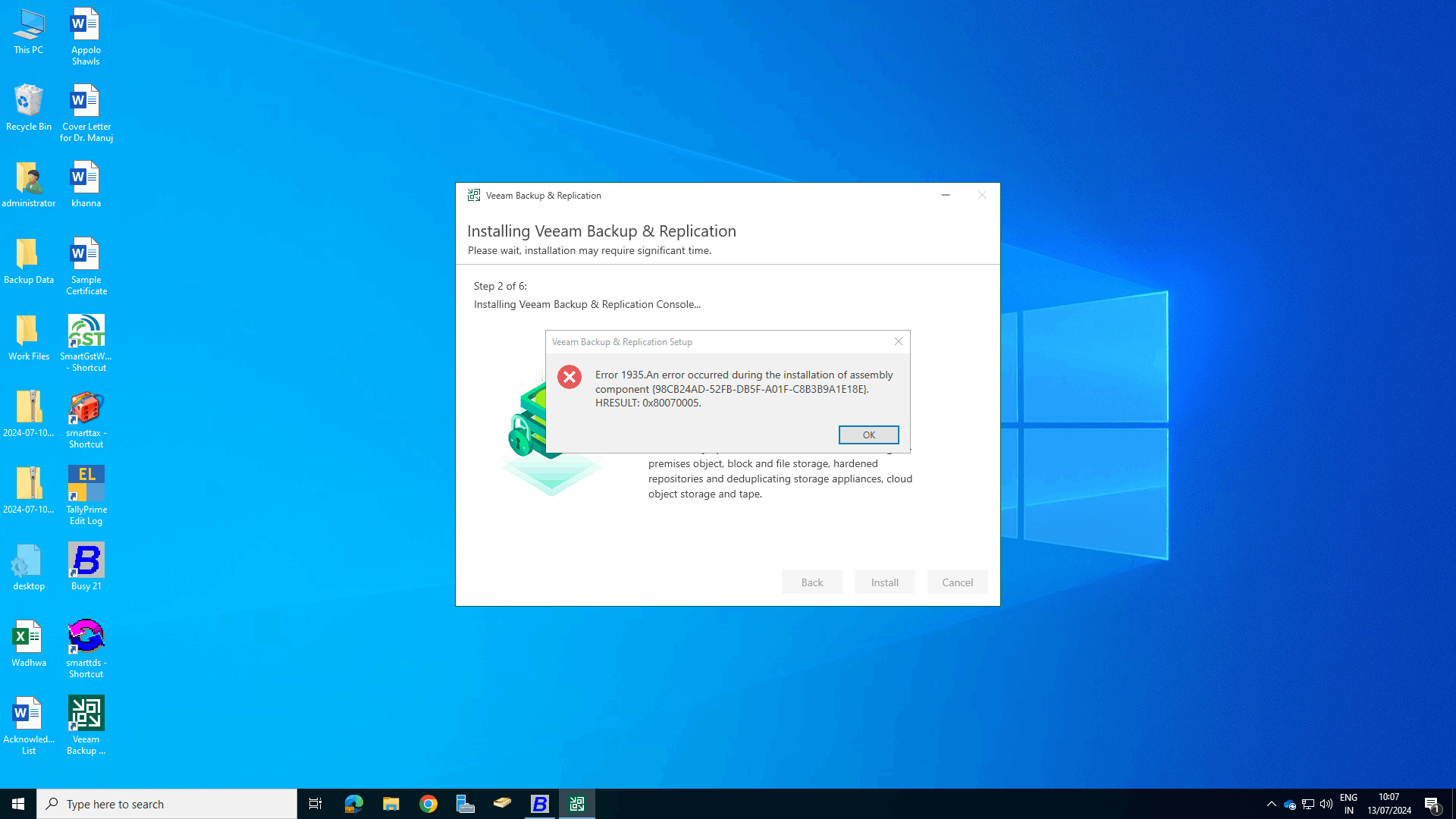Select the Sample Certificate document
1456x819 pixels.
pos(86,266)
